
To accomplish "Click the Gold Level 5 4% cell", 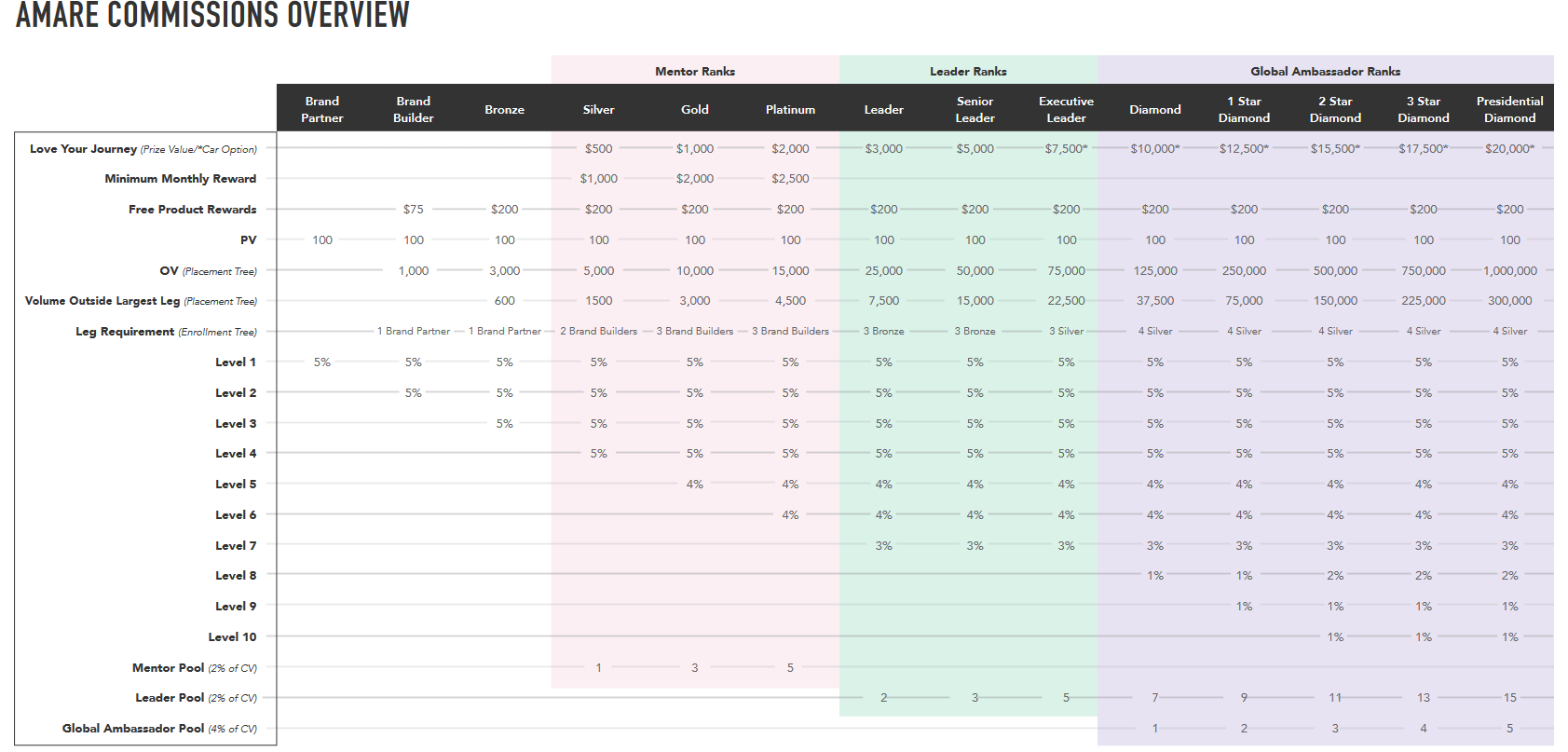I will point(695,485).
